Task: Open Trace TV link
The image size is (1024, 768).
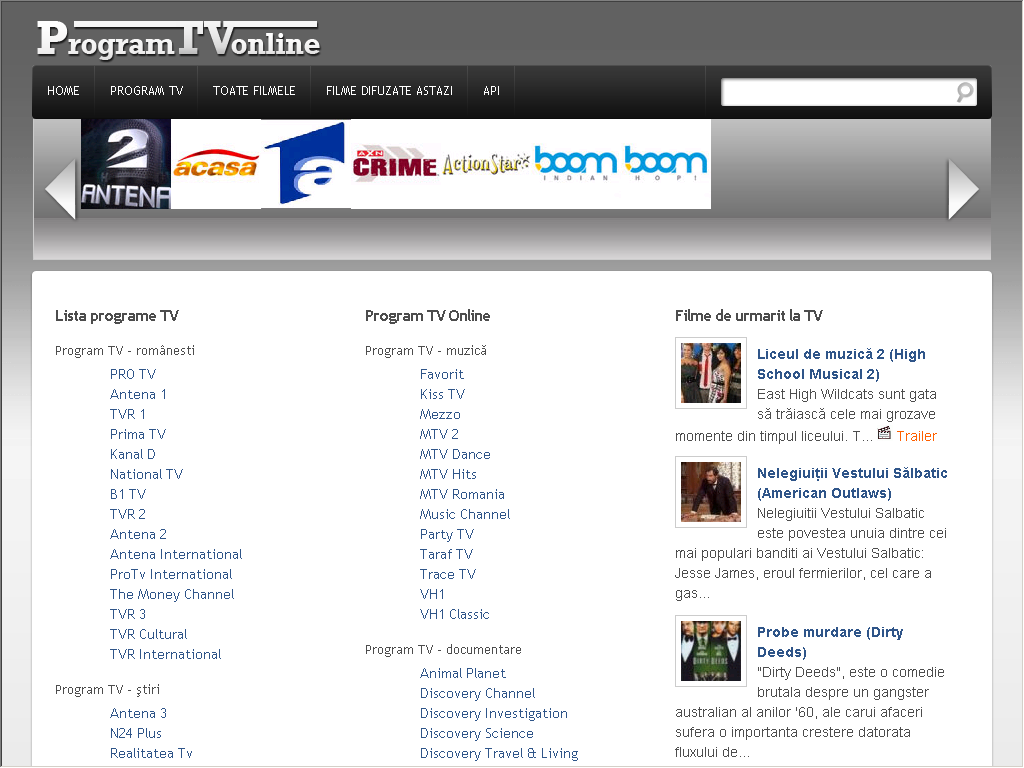Action: click(448, 575)
